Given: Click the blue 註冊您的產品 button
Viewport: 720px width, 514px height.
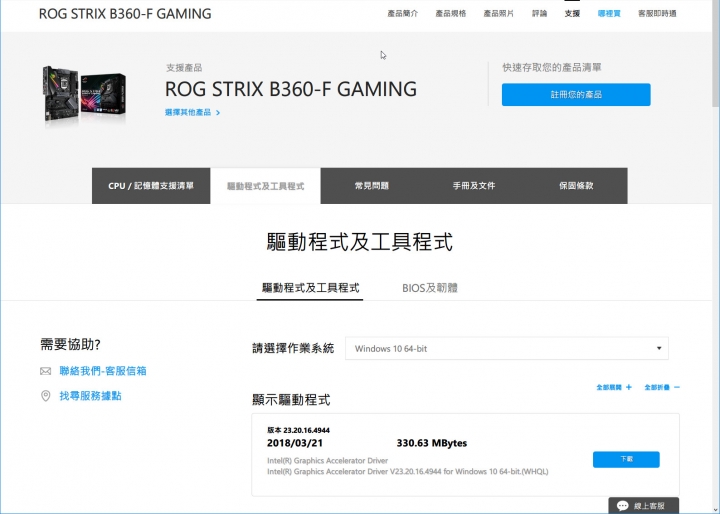Looking at the screenshot, I should [576, 95].
